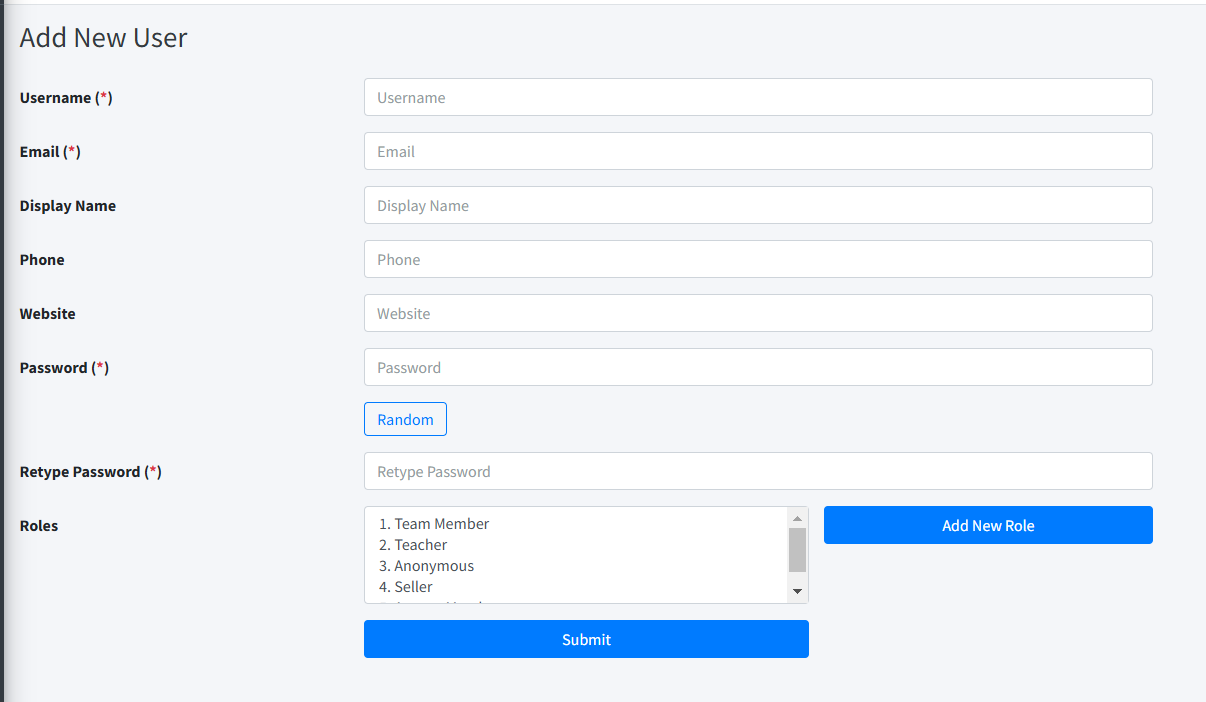This screenshot has height=702, width=1206.
Task: Click the Website text field
Action: tap(758, 313)
